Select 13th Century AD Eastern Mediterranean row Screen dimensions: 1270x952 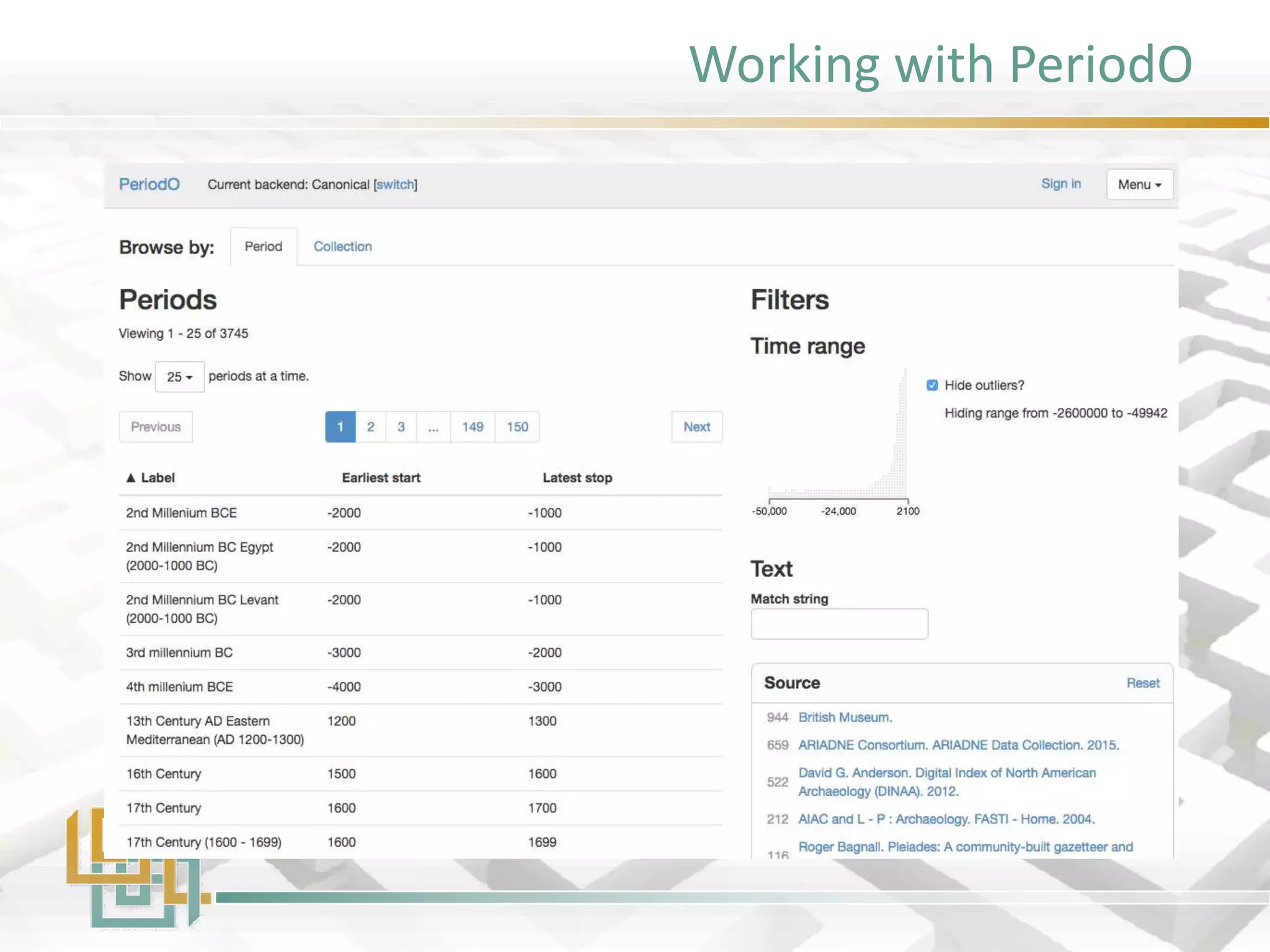(x=420, y=730)
